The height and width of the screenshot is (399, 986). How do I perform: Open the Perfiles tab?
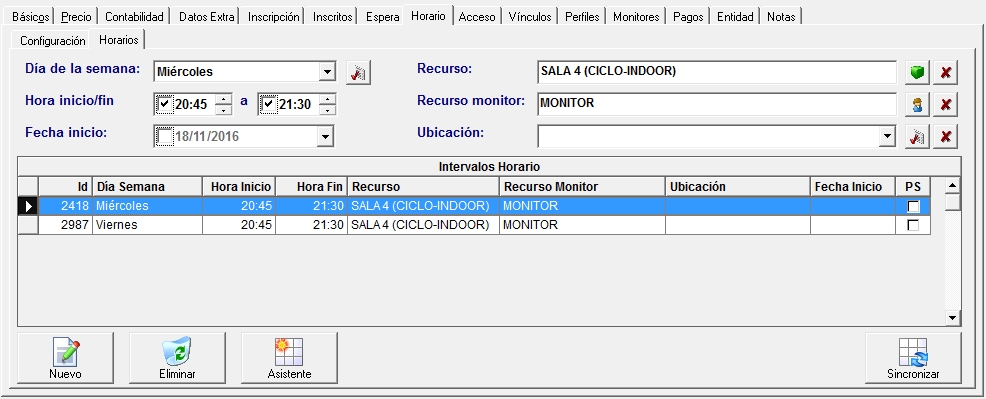click(582, 17)
